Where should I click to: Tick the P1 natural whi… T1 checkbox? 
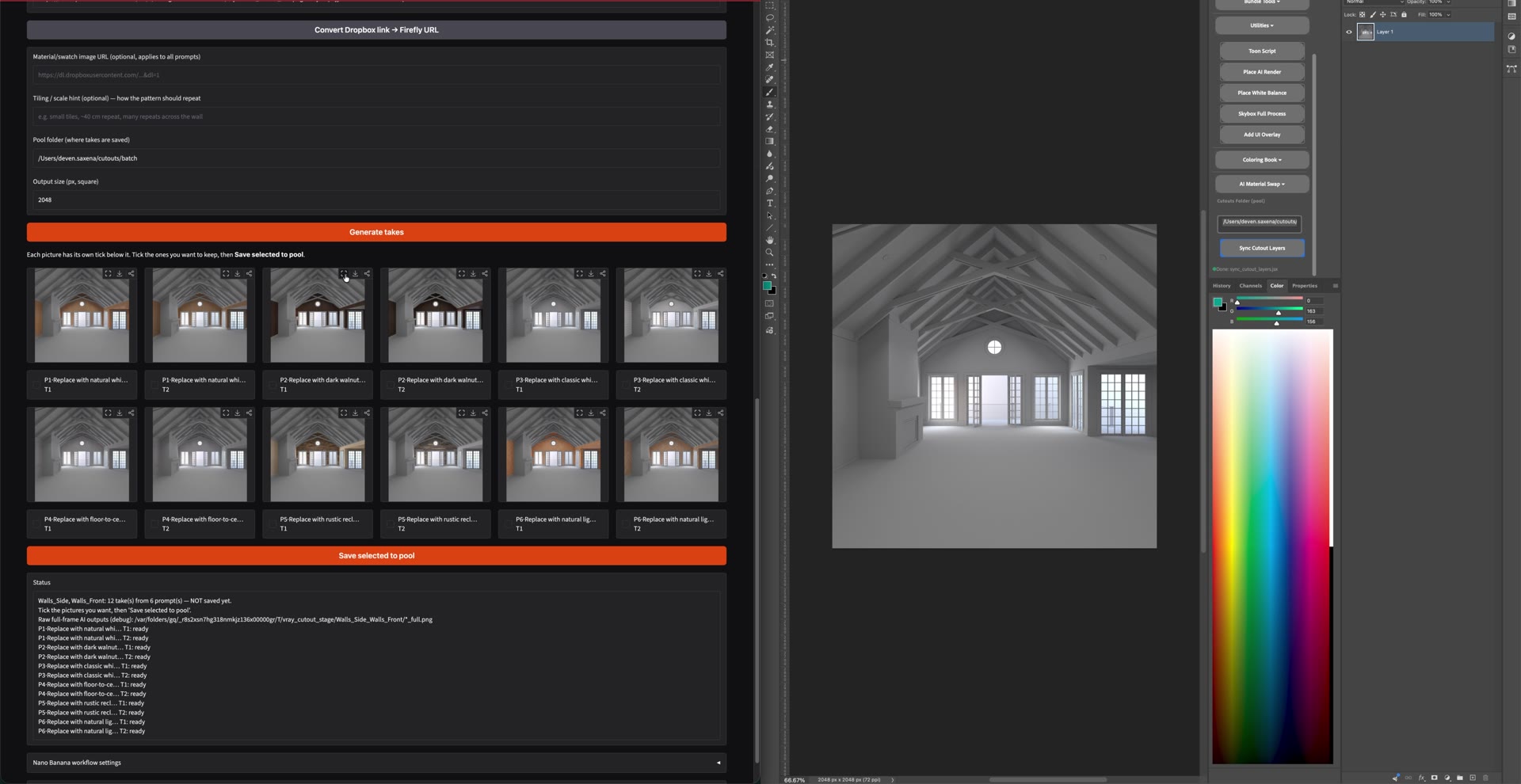[x=36, y=385]
